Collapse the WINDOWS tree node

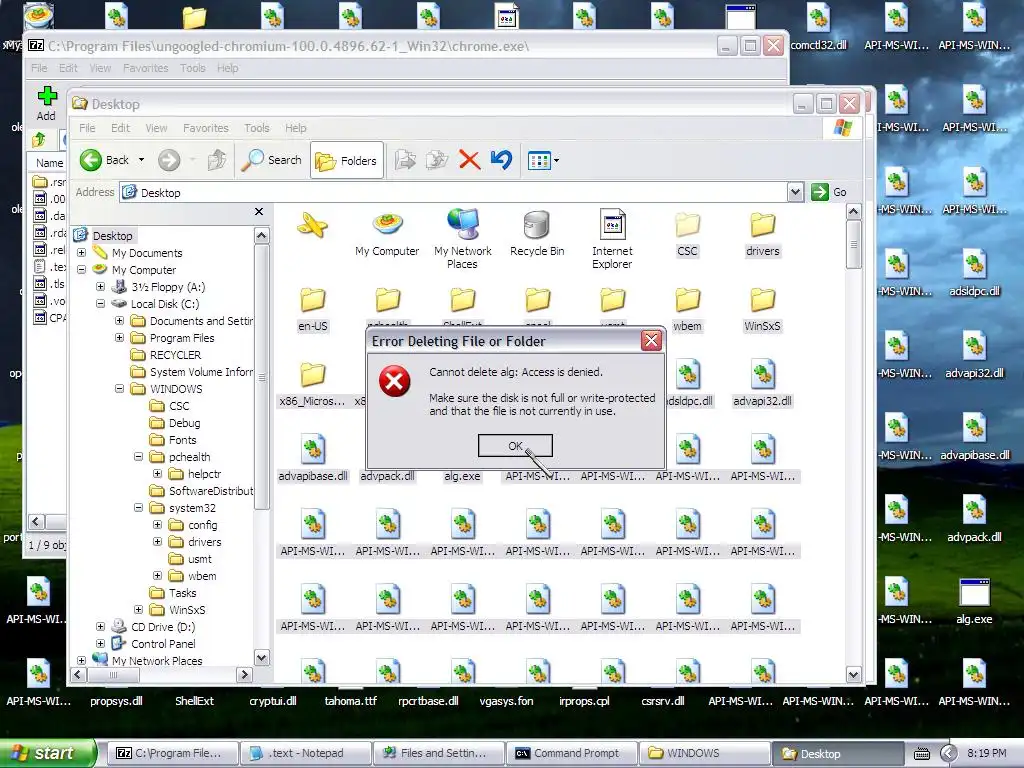click(x=120, y=389)
